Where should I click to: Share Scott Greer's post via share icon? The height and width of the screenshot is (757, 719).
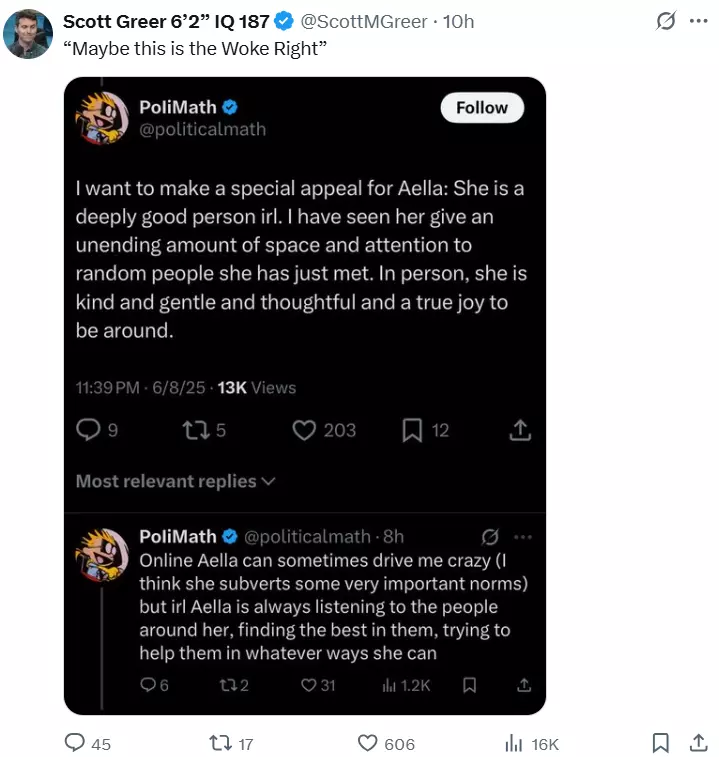pos(699,743)
